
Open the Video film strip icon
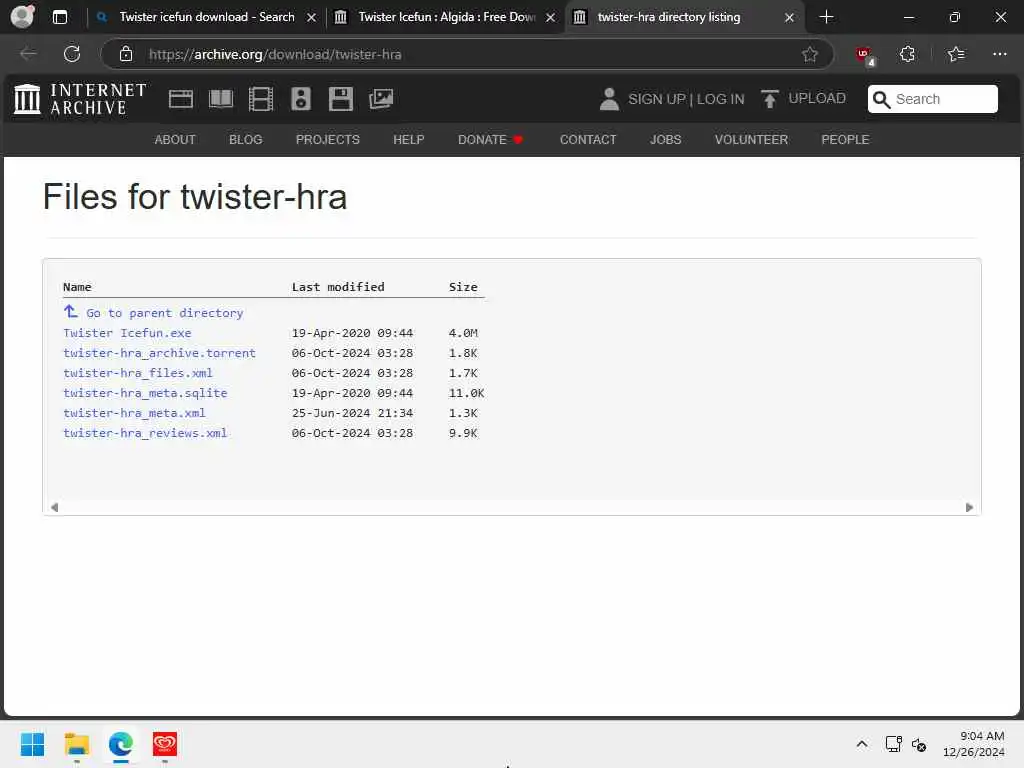[261, 99]
